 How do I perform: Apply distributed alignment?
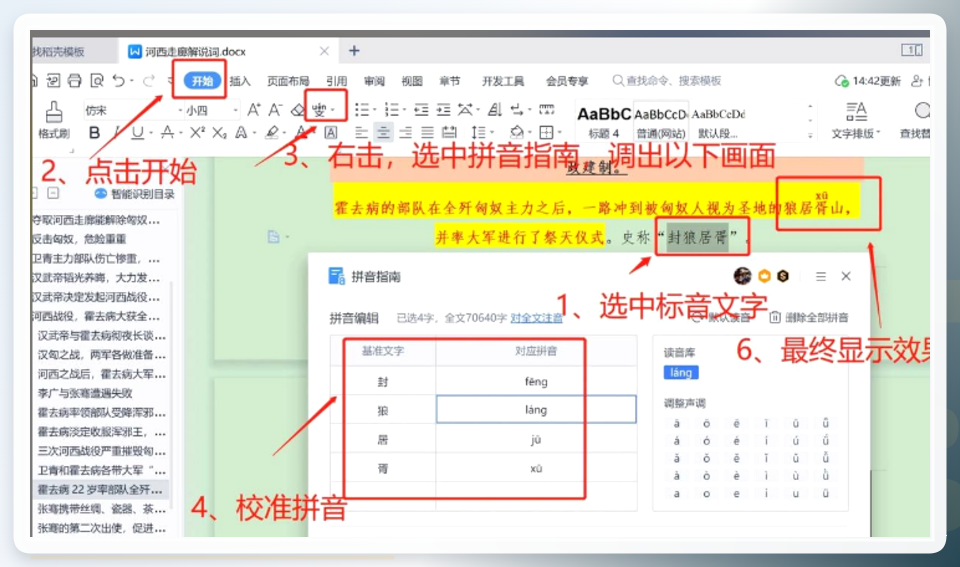pos(449,132)
